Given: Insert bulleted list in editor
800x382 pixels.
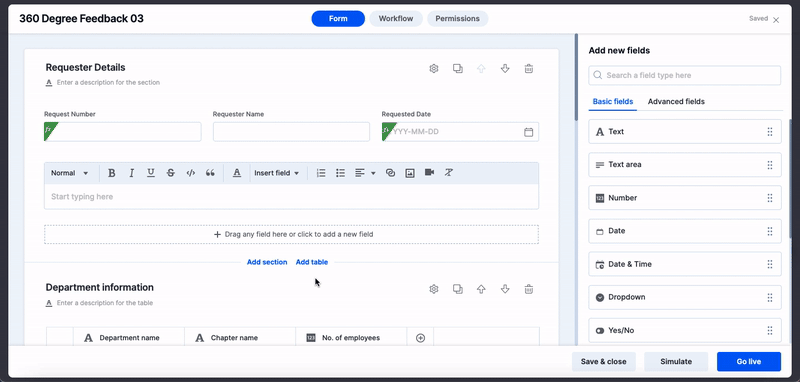Looking at the screenshot, I should tap(340, 173).
